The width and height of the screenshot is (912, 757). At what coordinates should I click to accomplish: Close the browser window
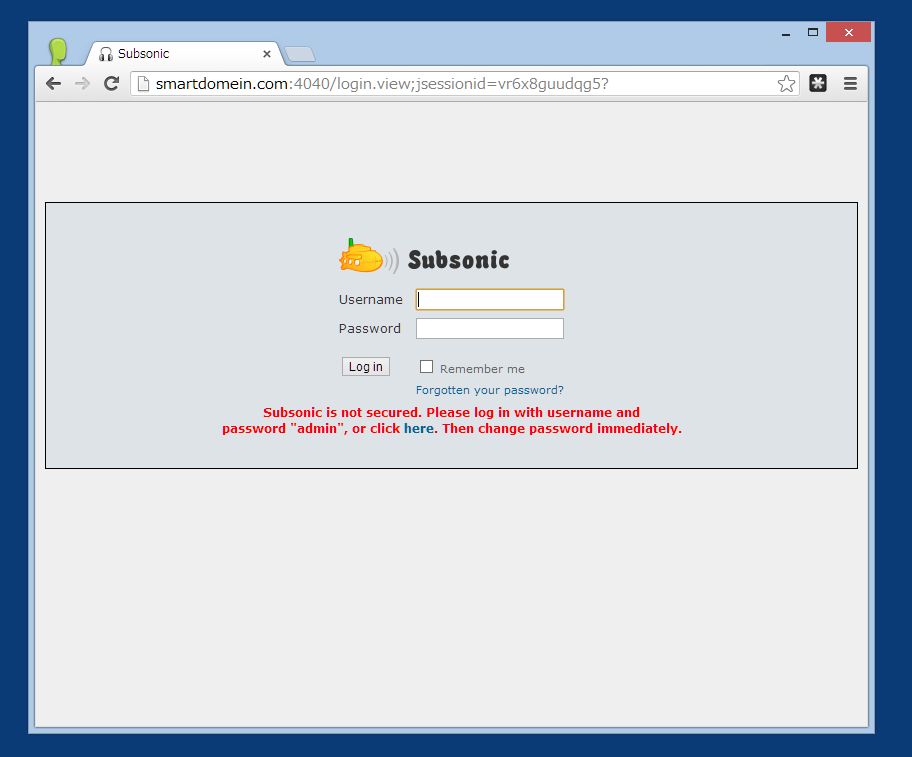coord(849,33)
